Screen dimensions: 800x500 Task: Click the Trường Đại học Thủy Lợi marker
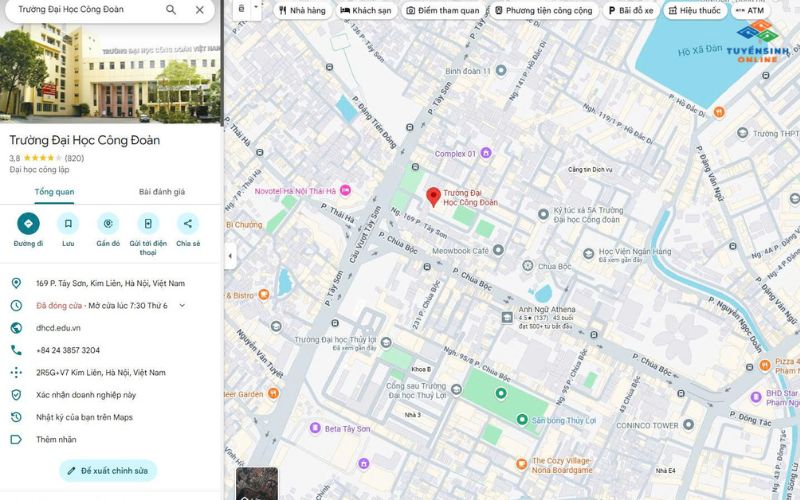coord(386,342)
